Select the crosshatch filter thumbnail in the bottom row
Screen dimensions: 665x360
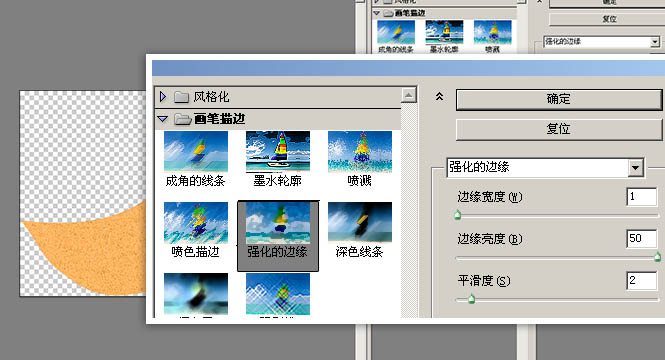point(278,294)
